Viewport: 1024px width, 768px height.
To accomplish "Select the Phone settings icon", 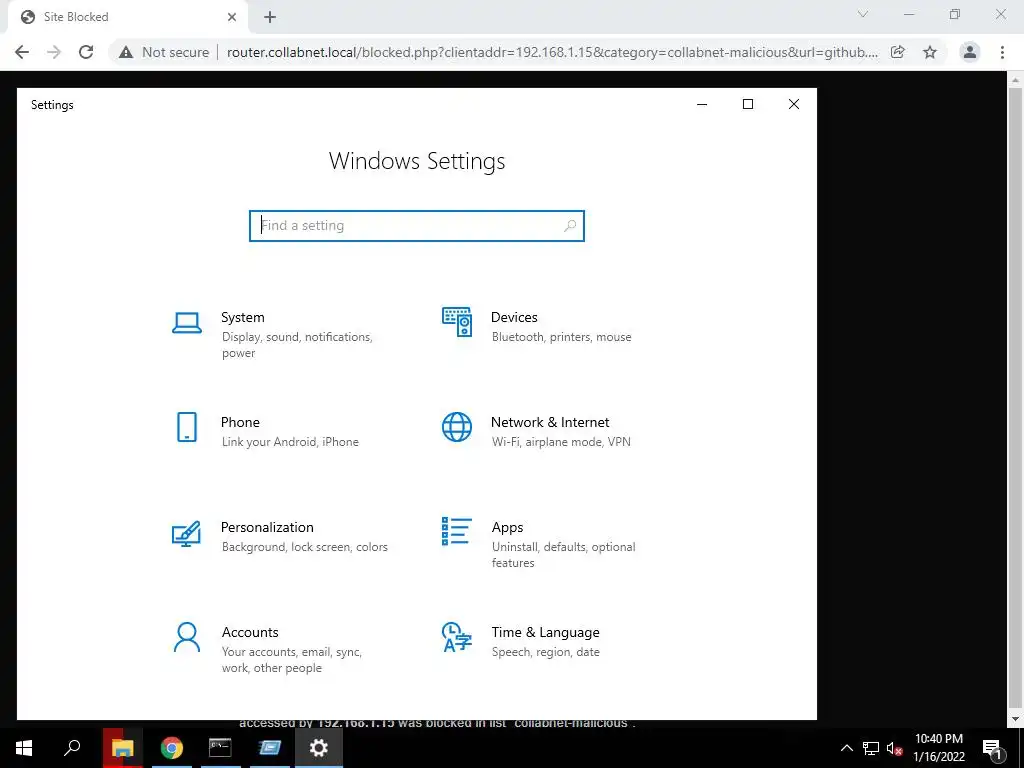I will tap(187, 427).
